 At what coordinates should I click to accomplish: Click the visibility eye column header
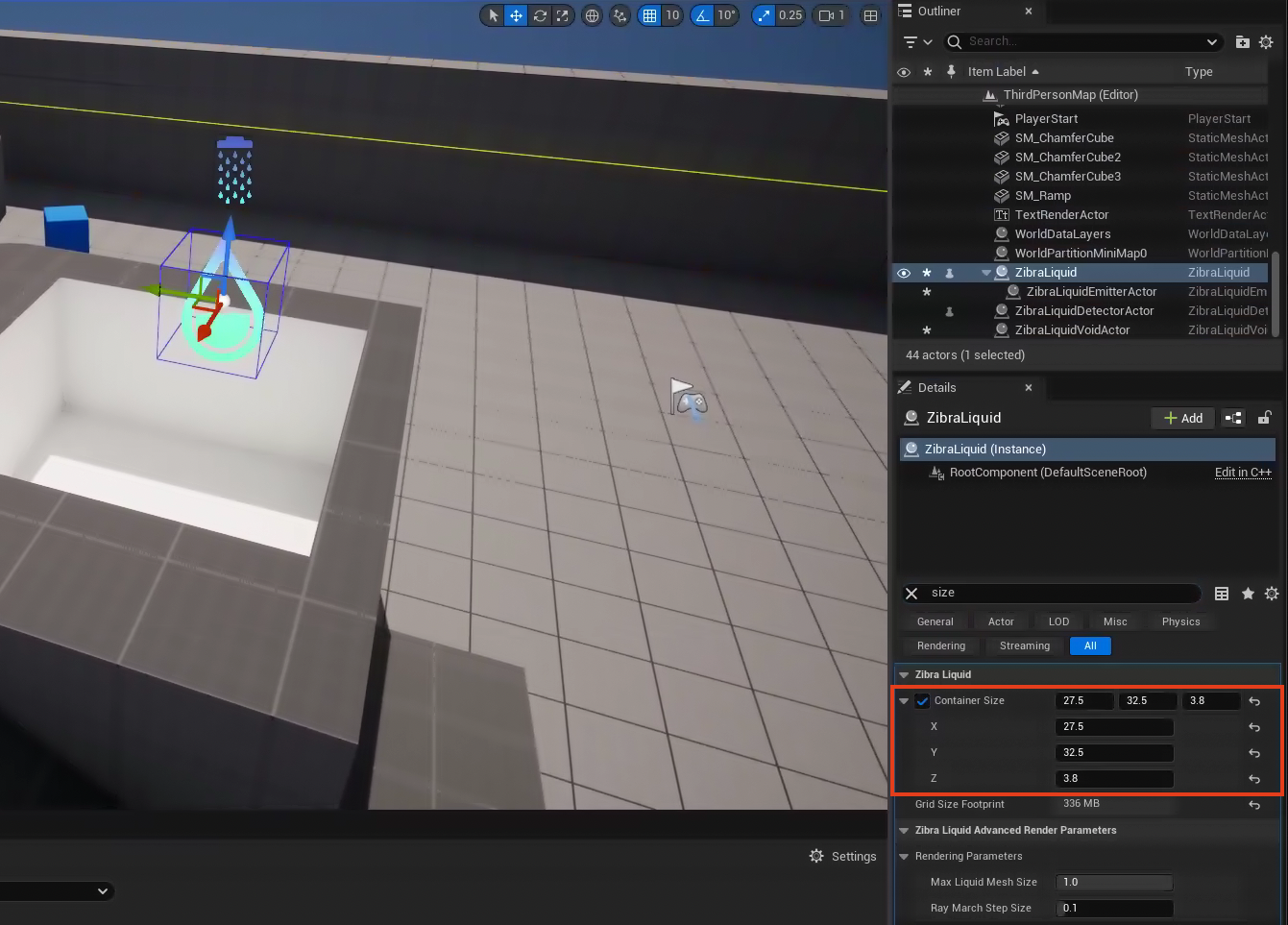coord(903,72)
